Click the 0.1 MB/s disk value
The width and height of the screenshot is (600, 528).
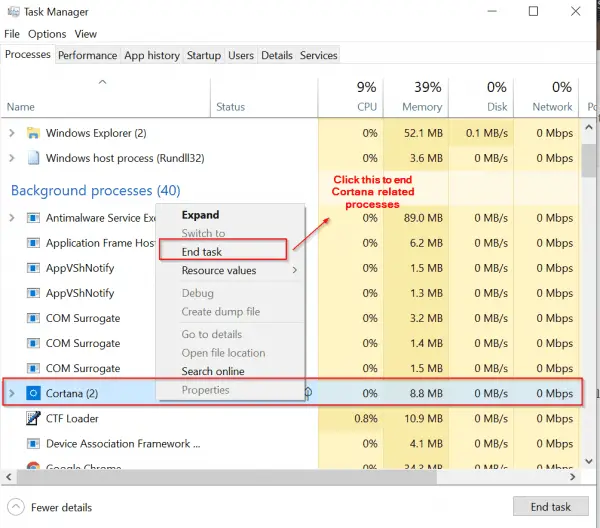click(487, 133)
